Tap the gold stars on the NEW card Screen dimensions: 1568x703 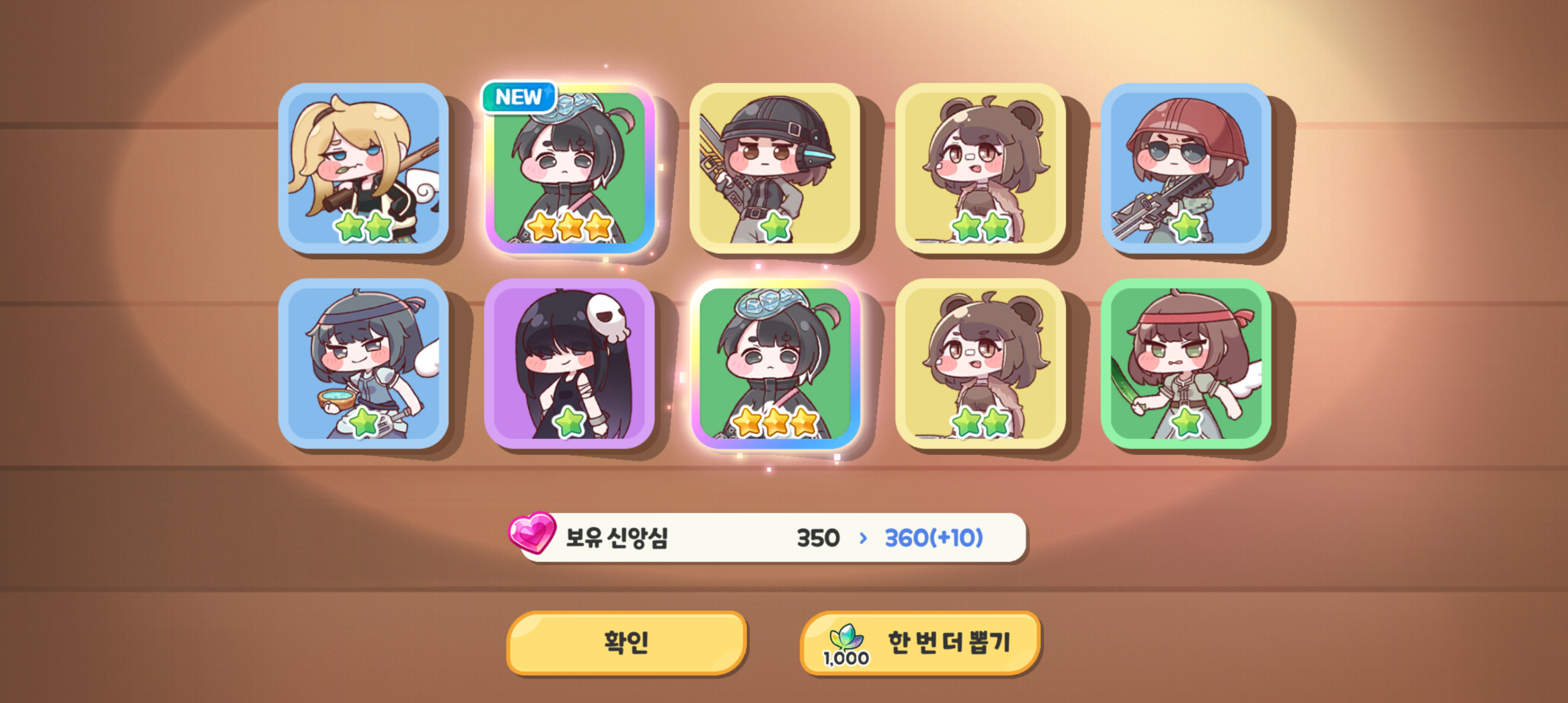(x=569, y=226)
